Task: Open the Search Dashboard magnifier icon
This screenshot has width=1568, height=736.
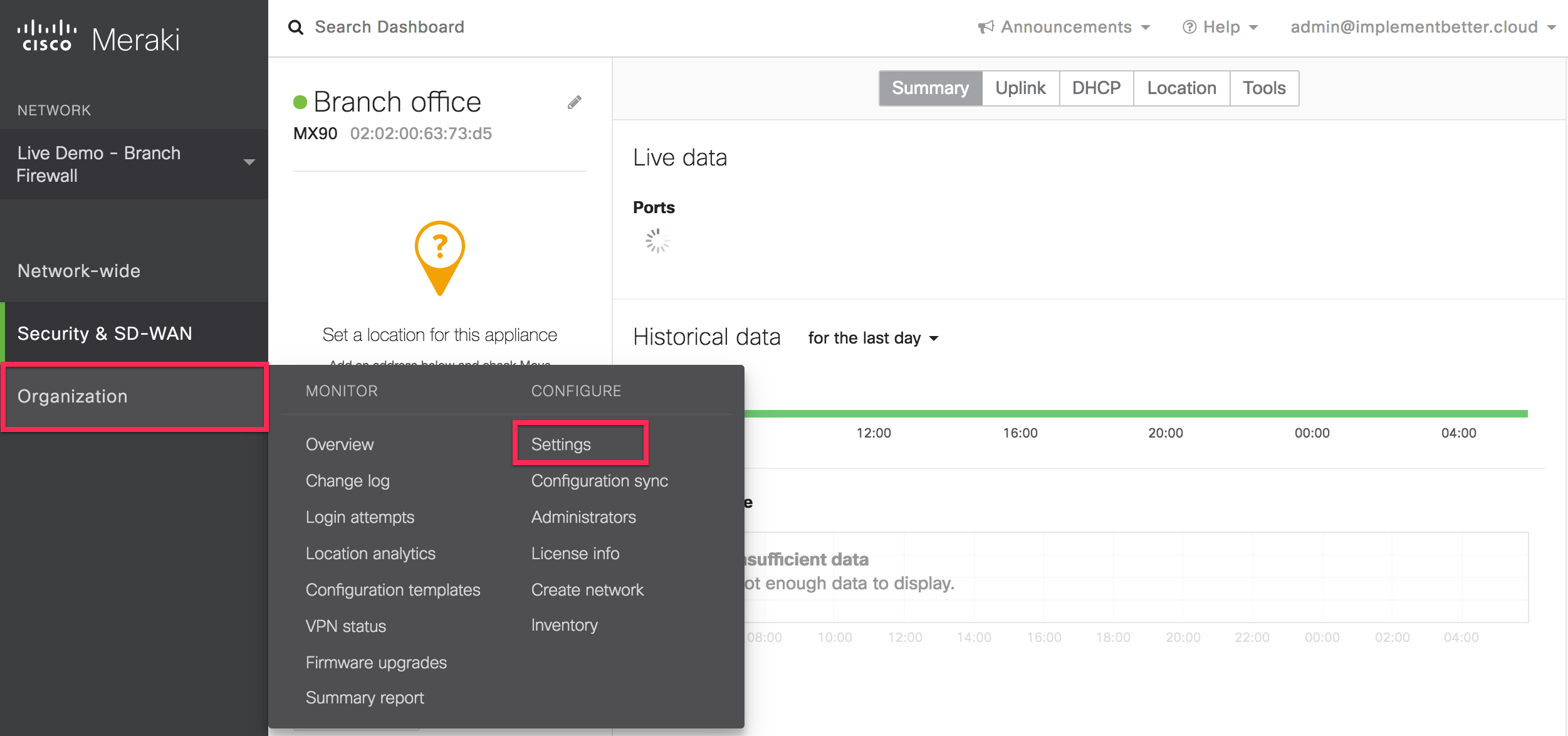Action: pyautogui.click(x=295, y=26)
